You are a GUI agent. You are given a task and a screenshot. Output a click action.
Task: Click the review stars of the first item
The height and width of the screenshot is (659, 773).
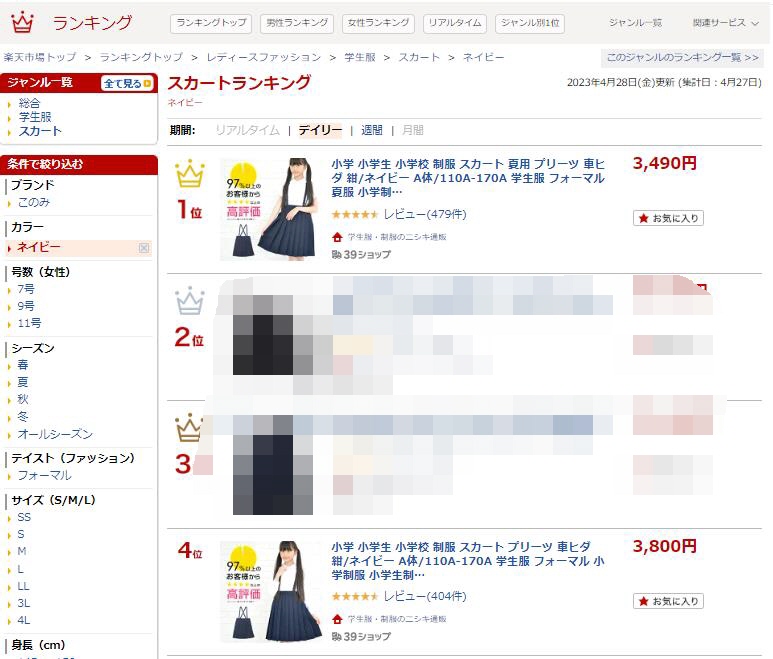[x=355, y=214]
